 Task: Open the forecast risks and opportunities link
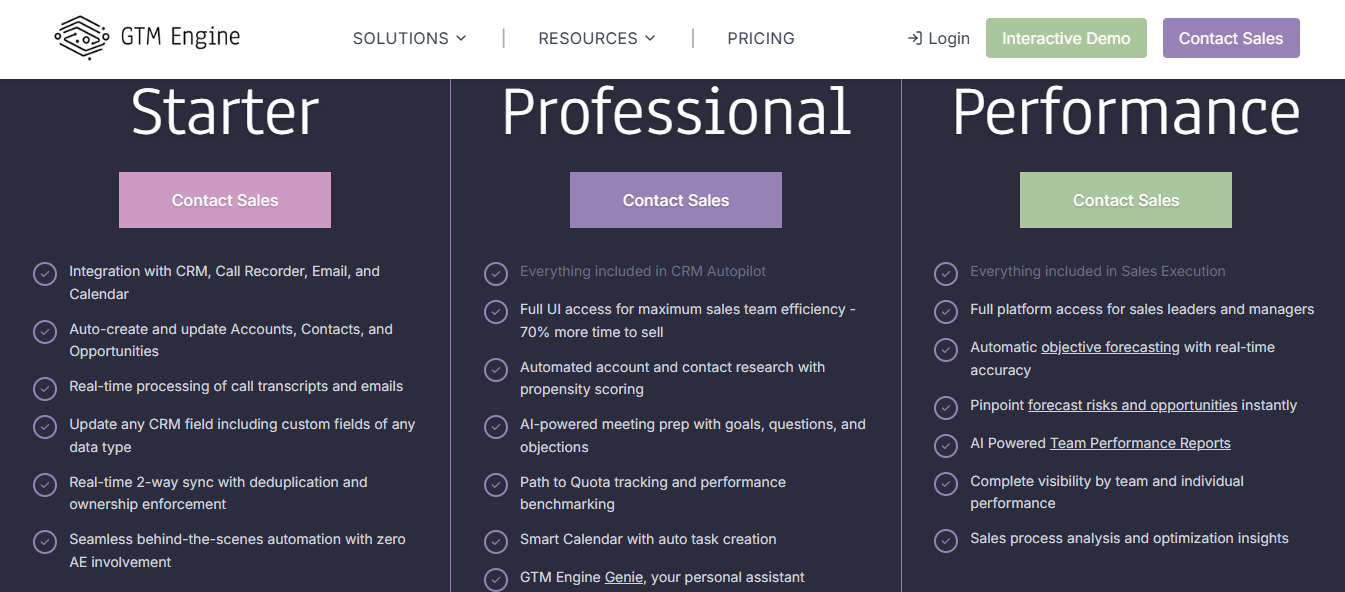click(x=1133, y=405)
